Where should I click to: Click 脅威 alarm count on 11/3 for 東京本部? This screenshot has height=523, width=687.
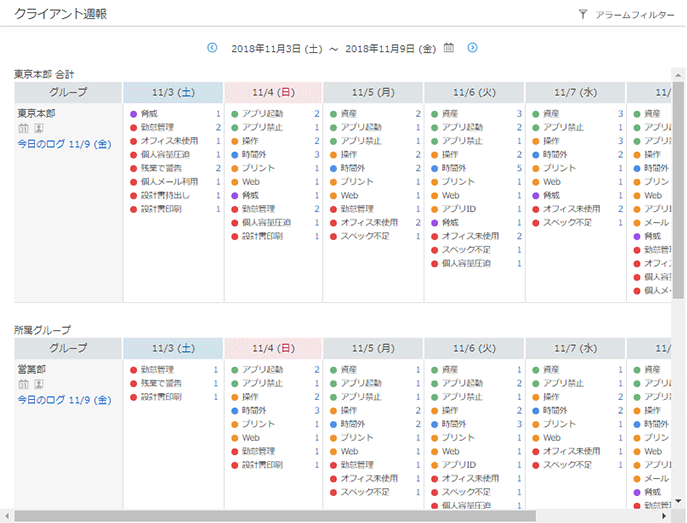tap(217, 114)
